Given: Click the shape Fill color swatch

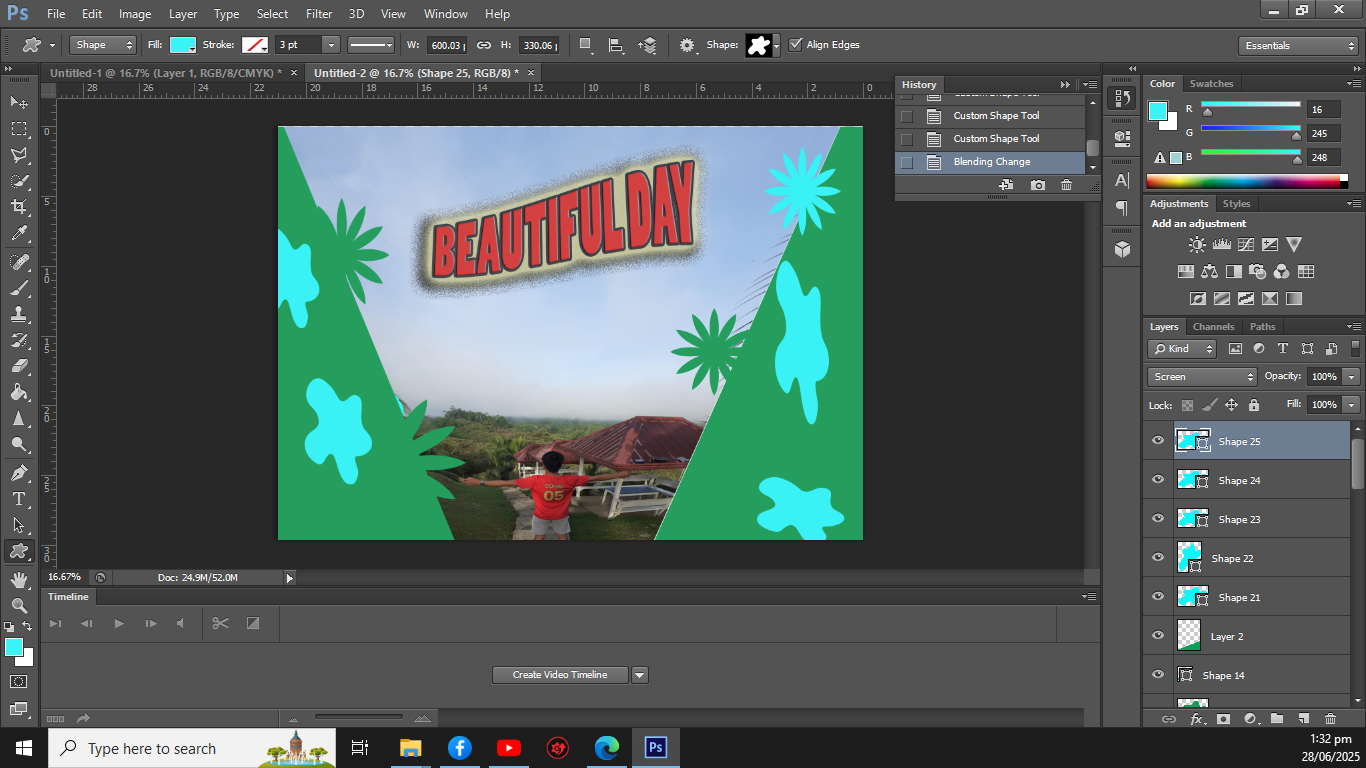Looking at the screenshot, I should [x=183, y=45].
